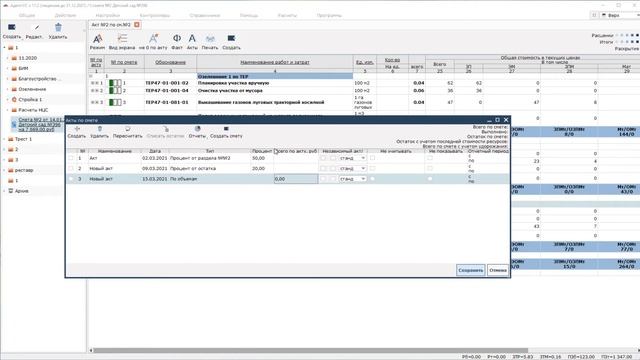
Task: Open the 'станд' dropdown in row 2
Action: tap(353, 168)
